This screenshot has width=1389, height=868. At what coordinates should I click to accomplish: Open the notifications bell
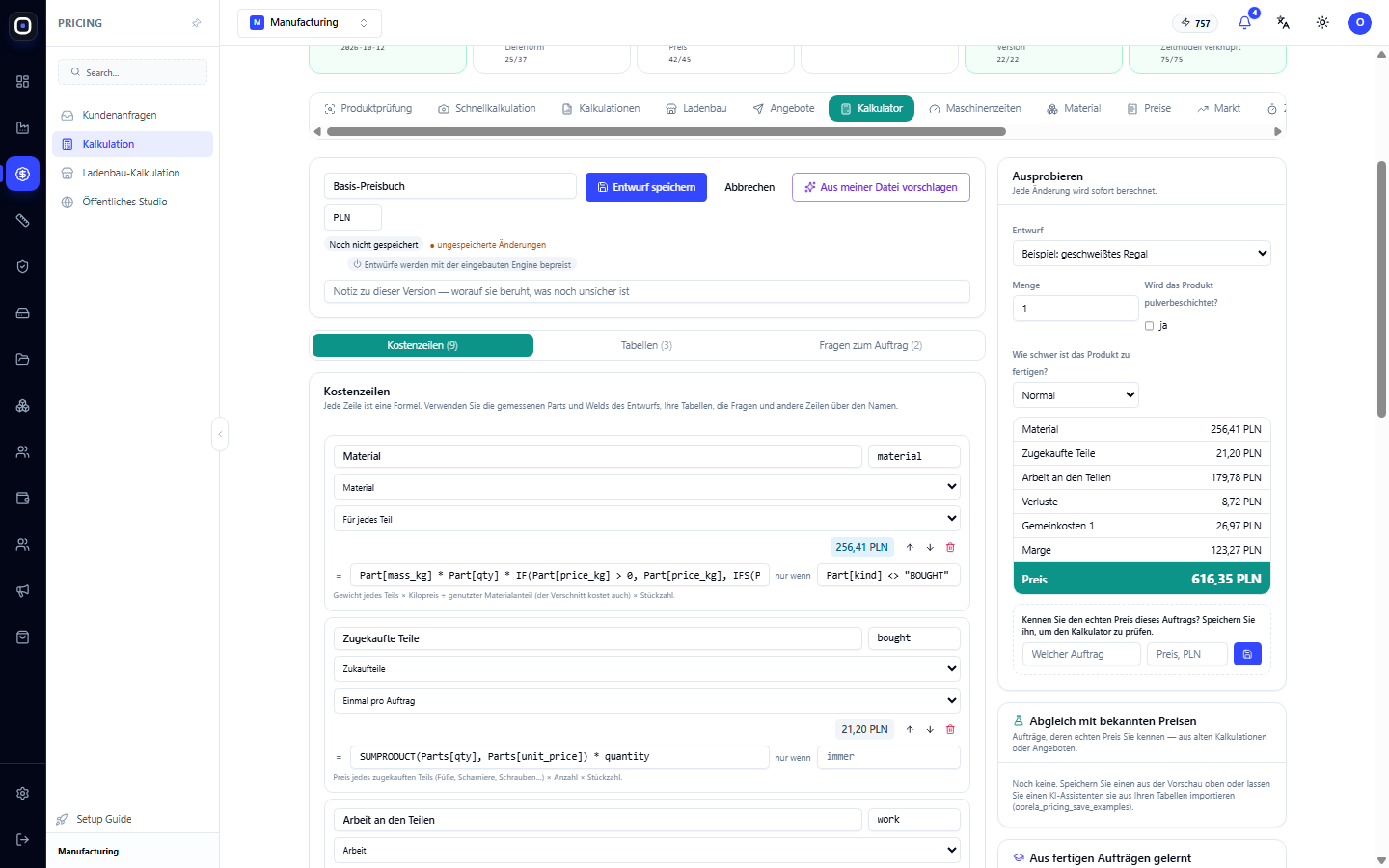tap(1244, 22)
